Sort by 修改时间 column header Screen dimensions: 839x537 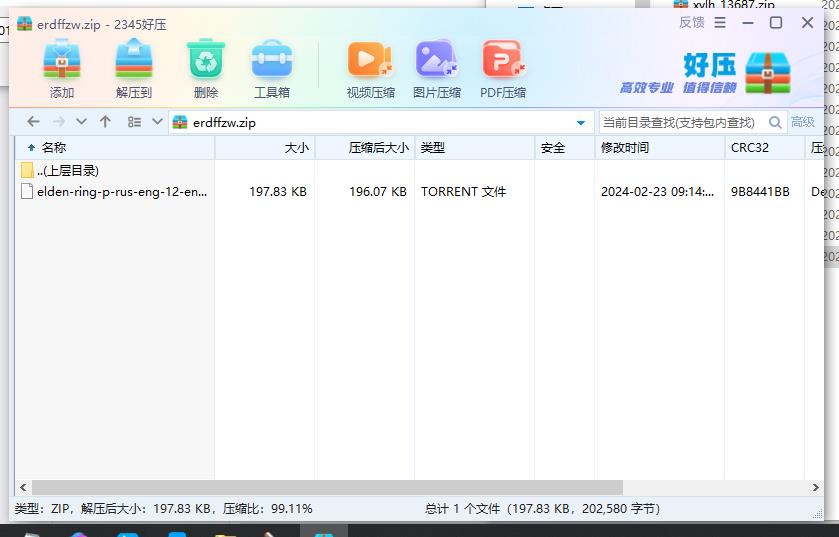point(660,148)
